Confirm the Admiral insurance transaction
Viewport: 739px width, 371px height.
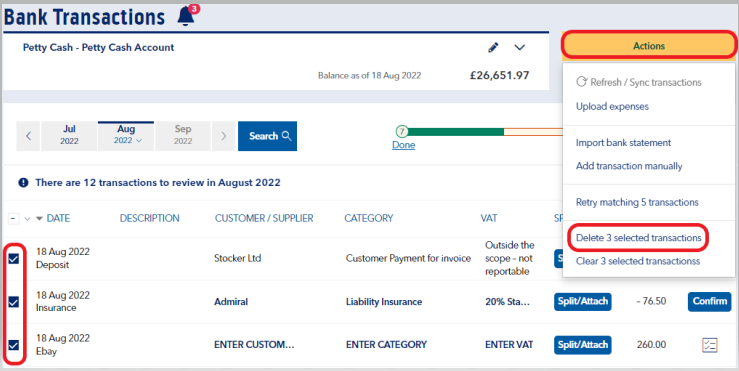click(709, 302)
